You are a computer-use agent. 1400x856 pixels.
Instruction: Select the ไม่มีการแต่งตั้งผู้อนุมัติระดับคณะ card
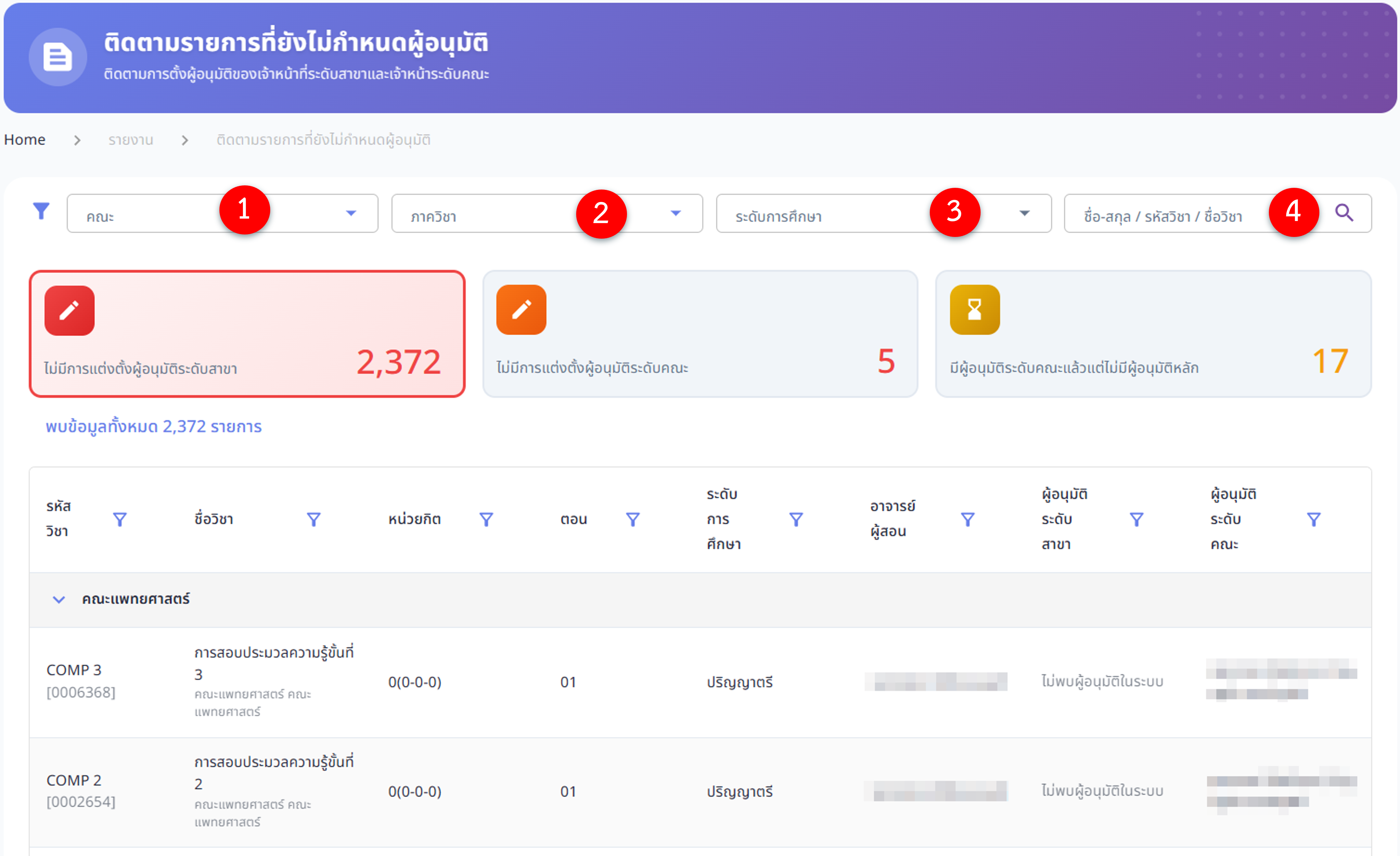[x=700, y=334]
